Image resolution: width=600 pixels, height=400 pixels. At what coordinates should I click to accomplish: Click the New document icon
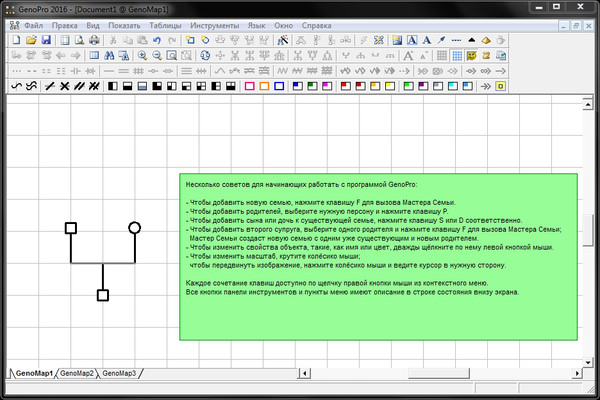[15, 40]
